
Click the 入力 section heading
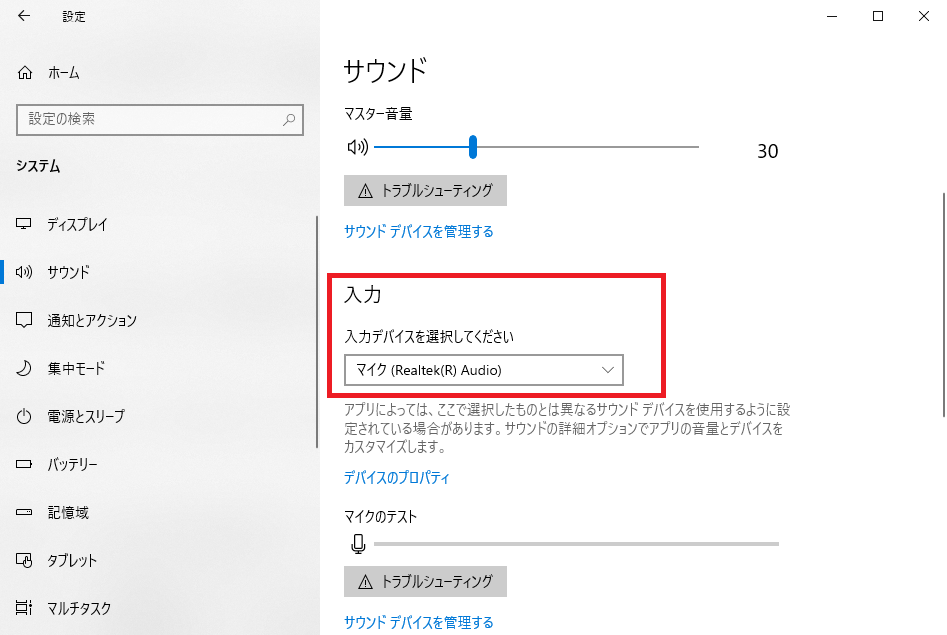point(363,295)
